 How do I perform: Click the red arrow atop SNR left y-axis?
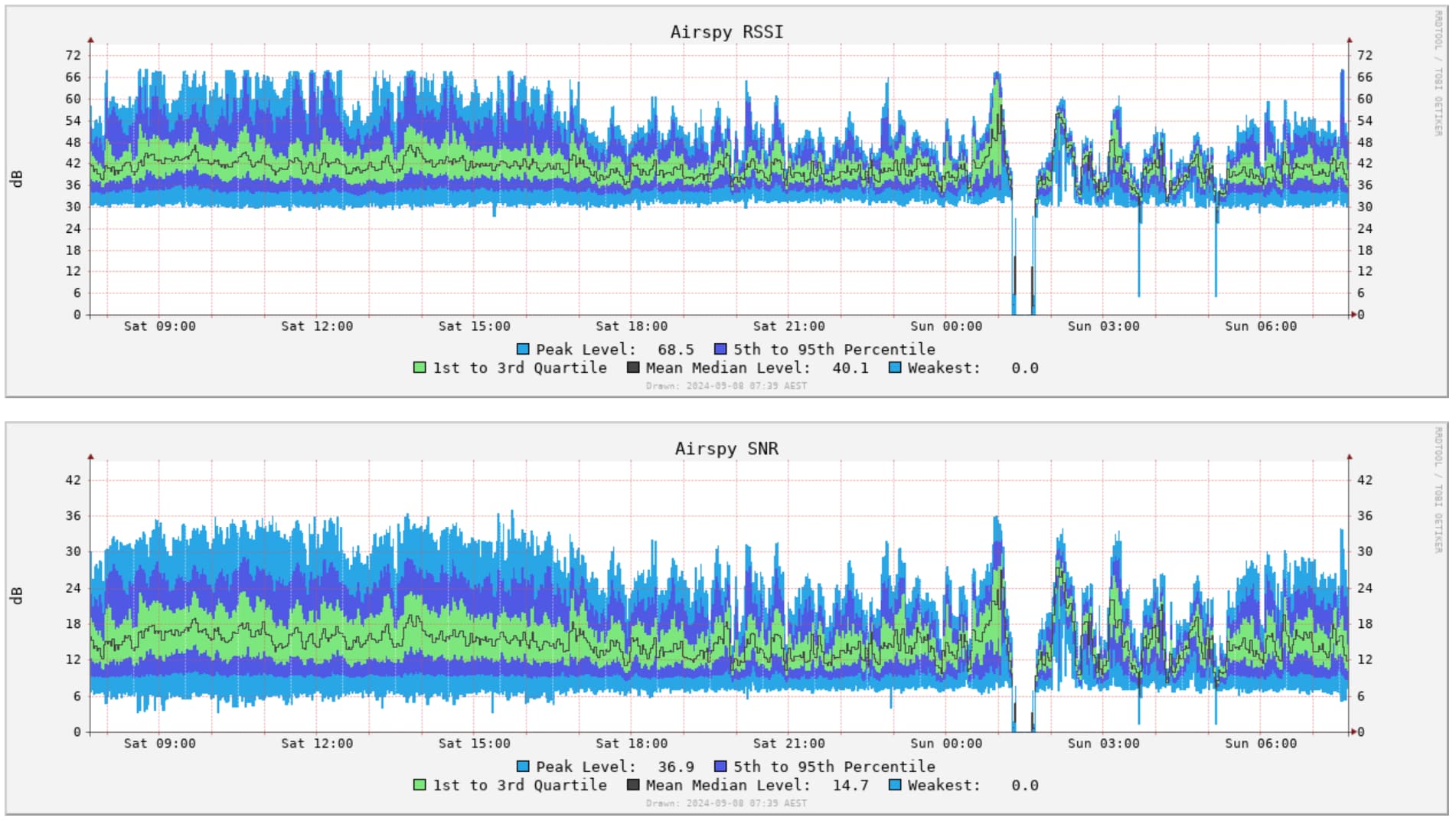click(90, 457)
